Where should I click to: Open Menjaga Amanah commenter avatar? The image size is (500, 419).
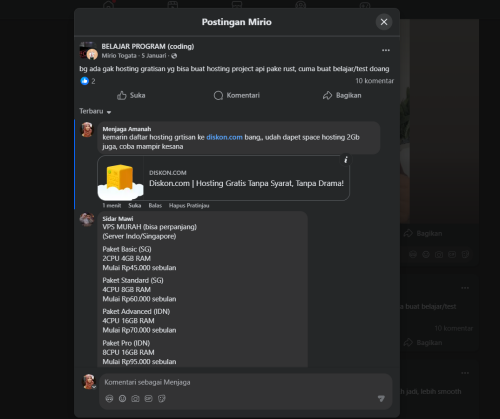87,129
